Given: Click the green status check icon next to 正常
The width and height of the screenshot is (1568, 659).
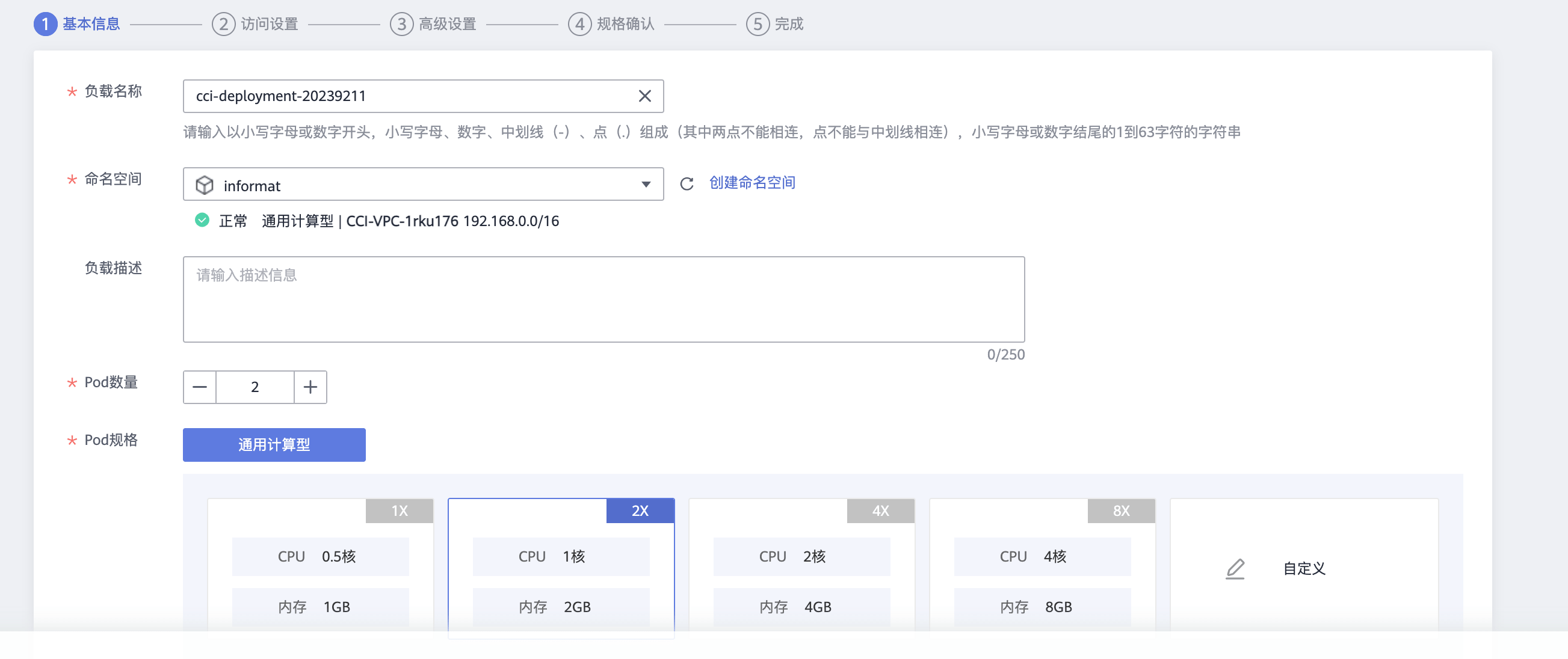Looking at the screenshot, I should 202,220.
